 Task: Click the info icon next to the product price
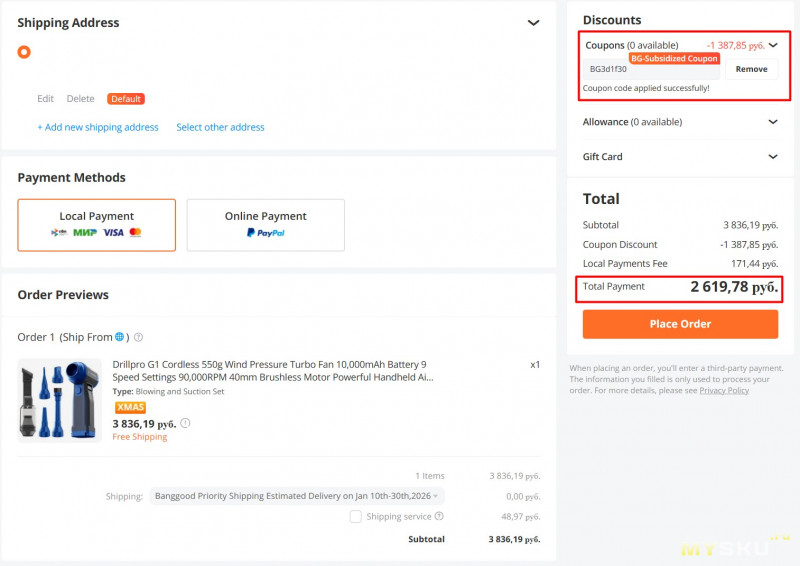click(x=185, y=423)
